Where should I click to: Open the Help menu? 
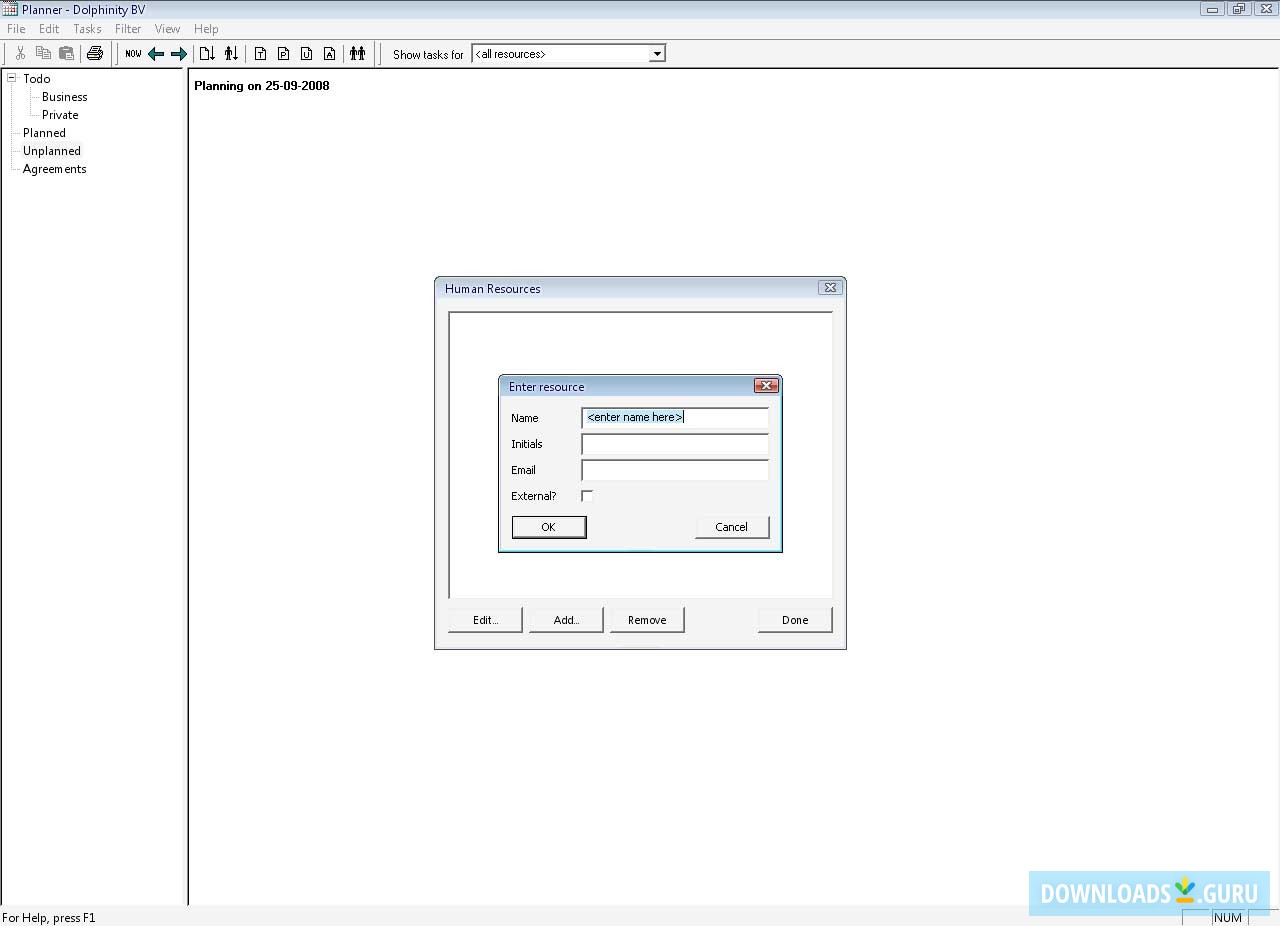pyautogui.click(x=206, y=29)
